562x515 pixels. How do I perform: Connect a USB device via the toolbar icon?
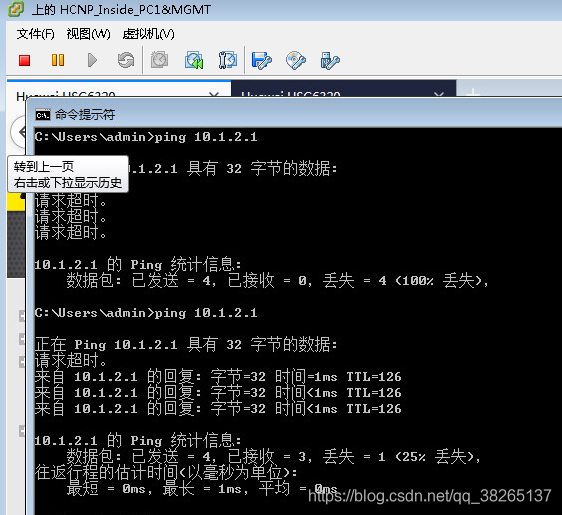point(330,60)
